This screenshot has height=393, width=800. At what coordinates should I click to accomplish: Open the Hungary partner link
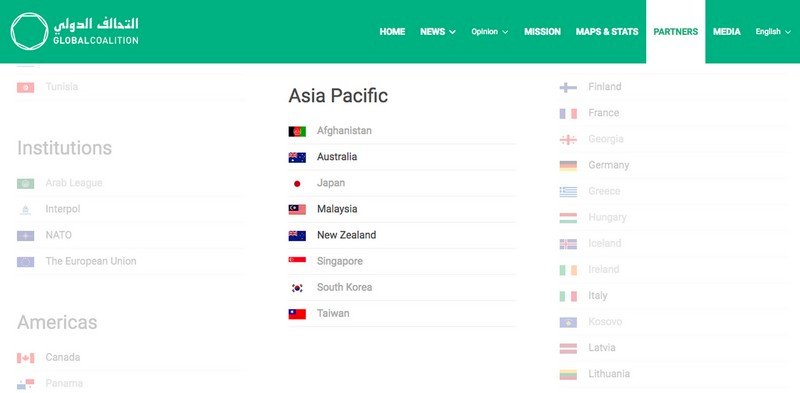[607, 217]
